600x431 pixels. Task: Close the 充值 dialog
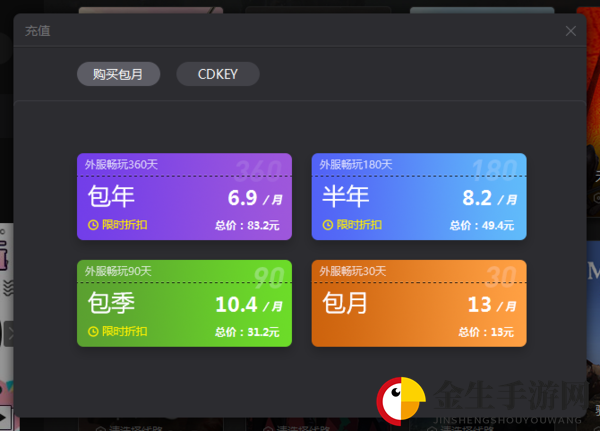click(571, 31)
